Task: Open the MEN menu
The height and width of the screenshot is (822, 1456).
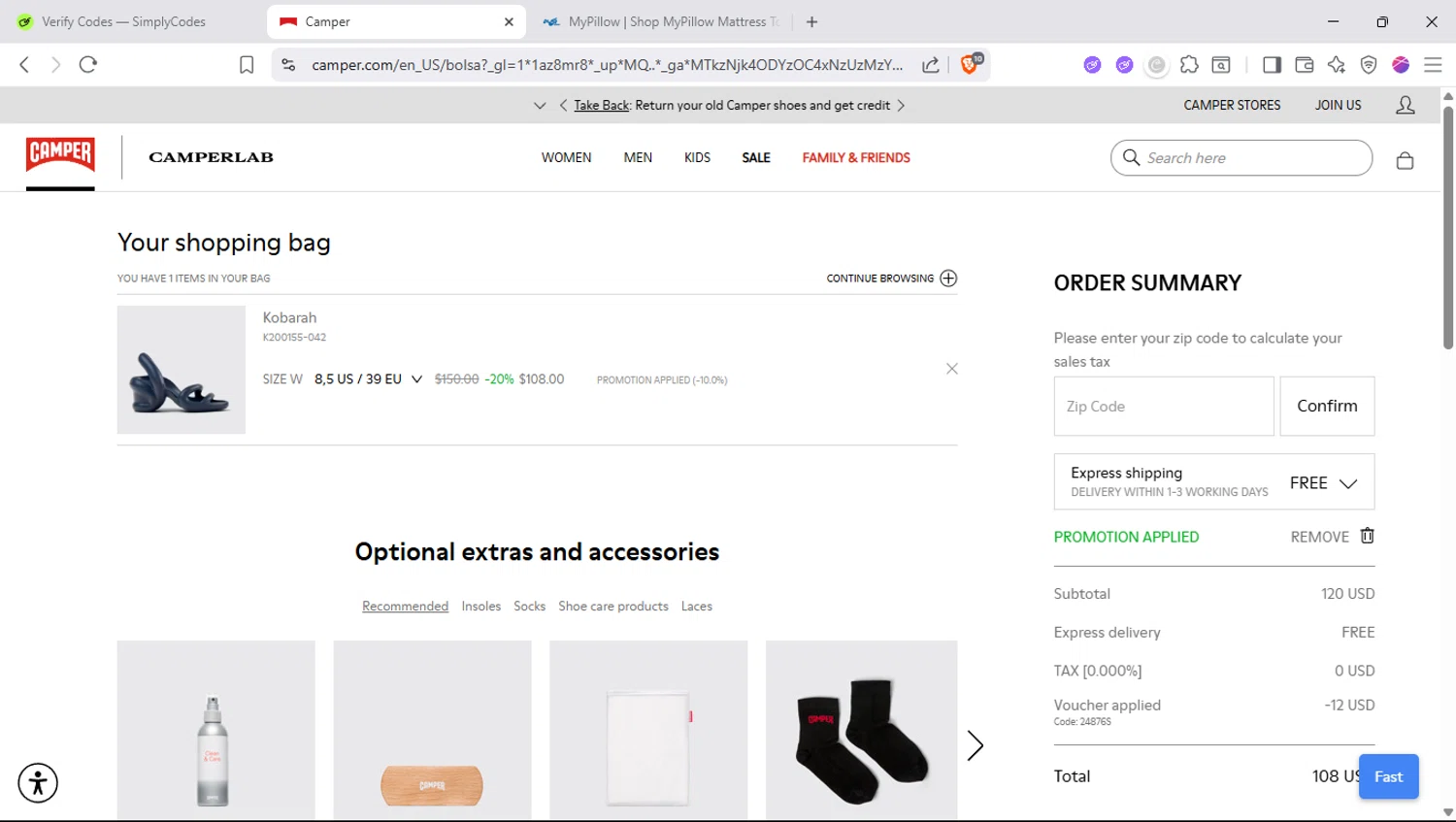Action: coord(638,157)
